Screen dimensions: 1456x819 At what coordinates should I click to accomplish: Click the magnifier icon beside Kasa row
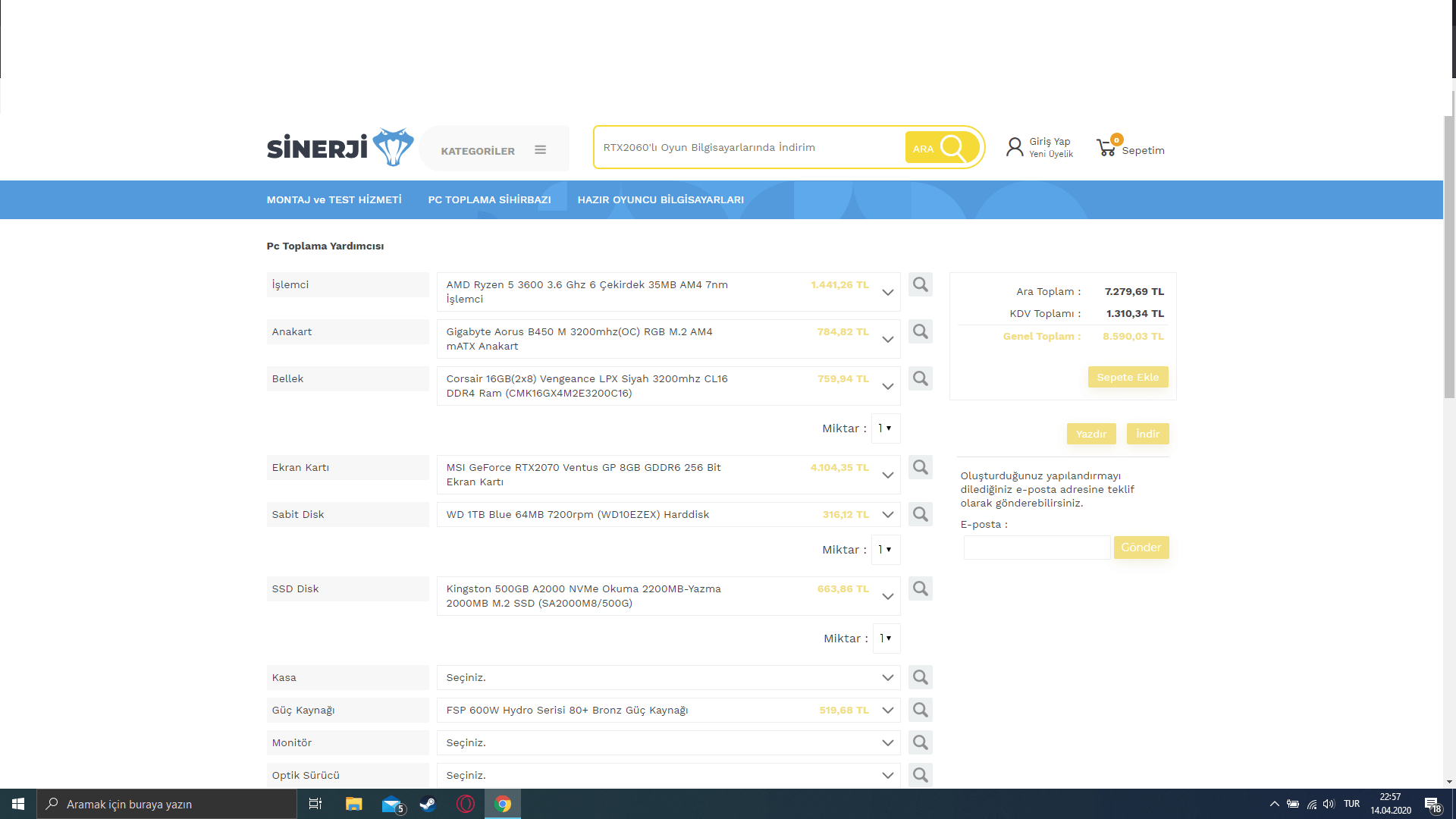pyautogui.click(x=920, y=677)
